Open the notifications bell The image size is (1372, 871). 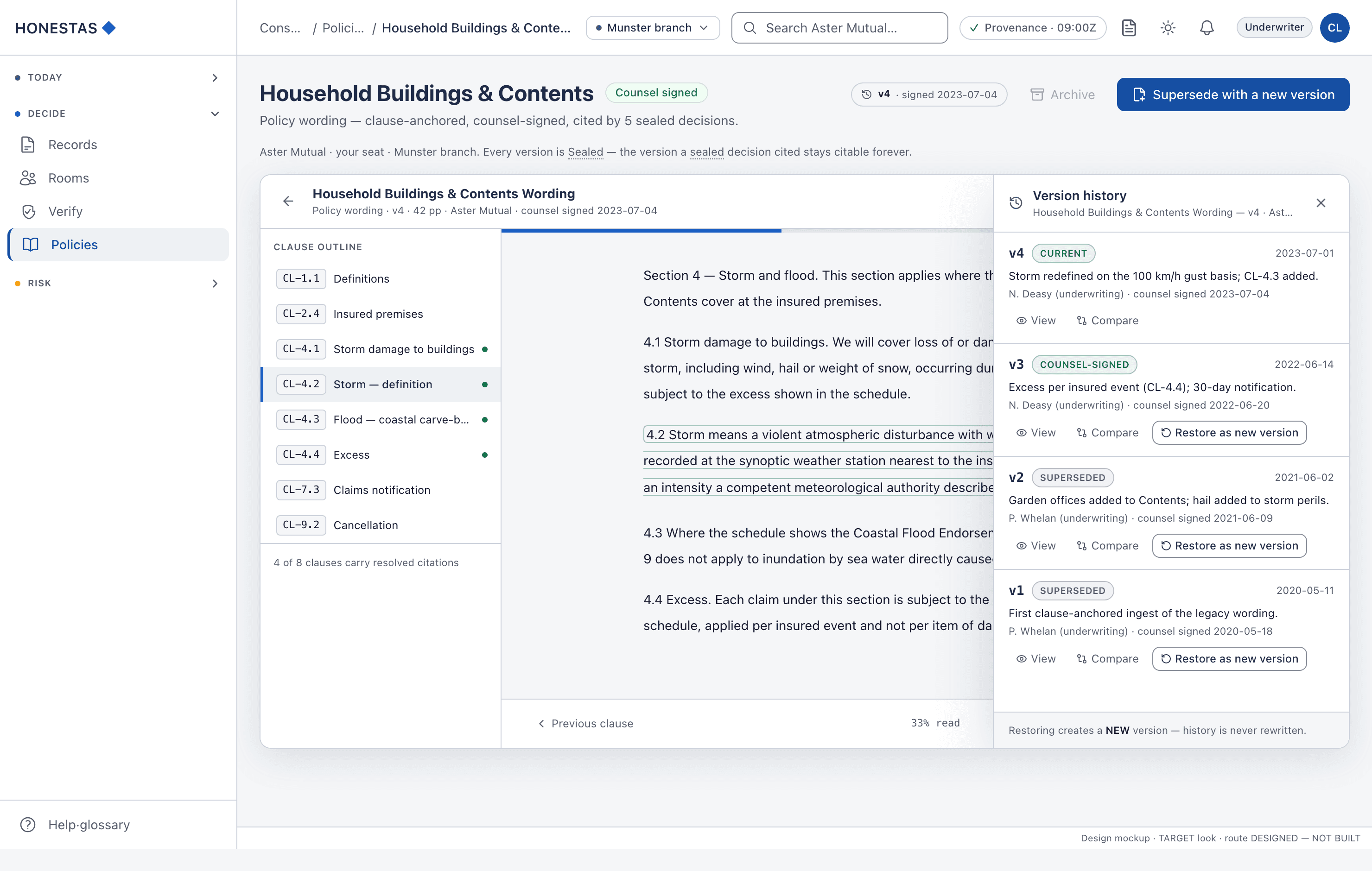click(x=1206, y=28)
